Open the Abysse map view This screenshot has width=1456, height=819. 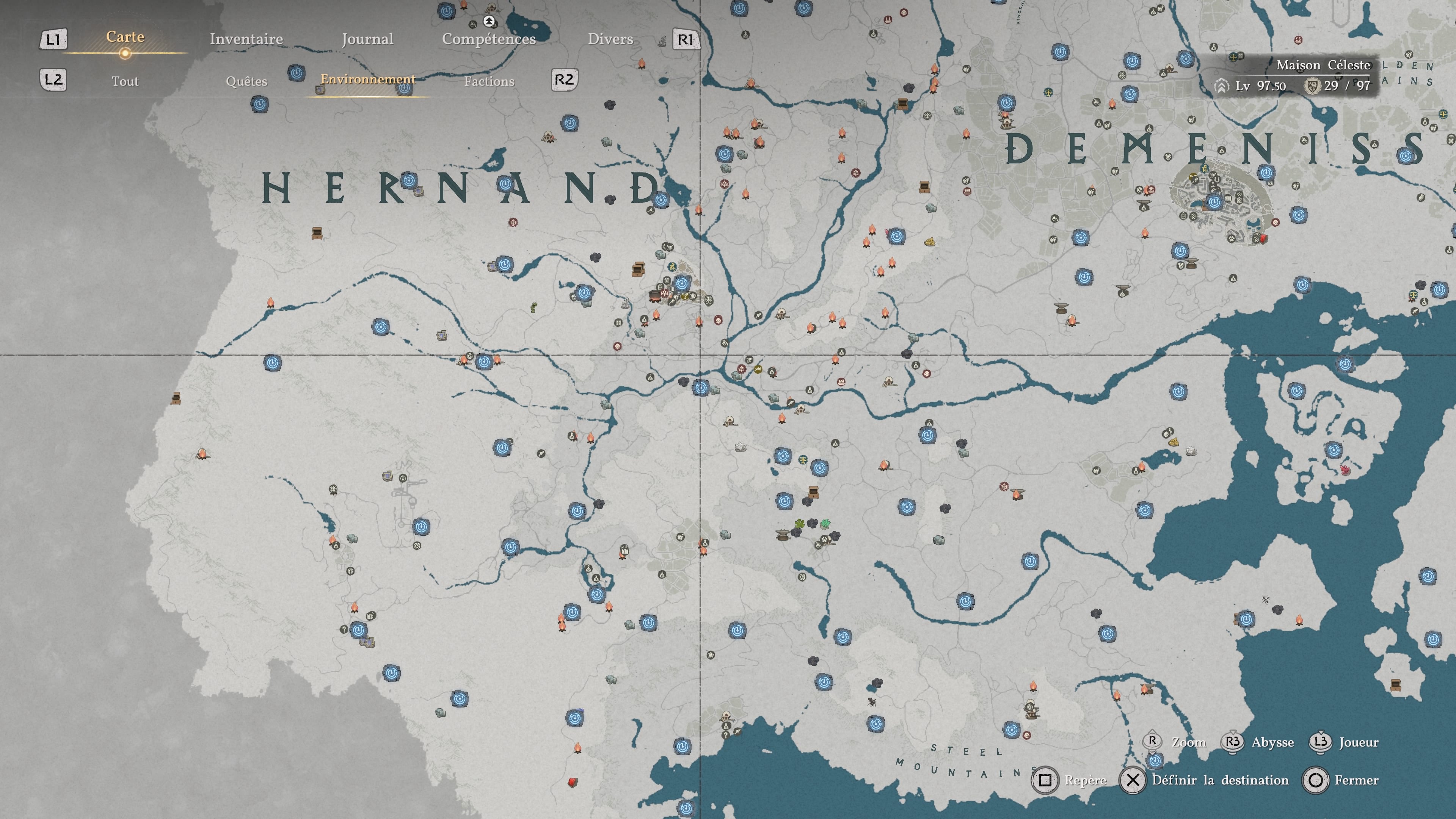pos(1258,742)
